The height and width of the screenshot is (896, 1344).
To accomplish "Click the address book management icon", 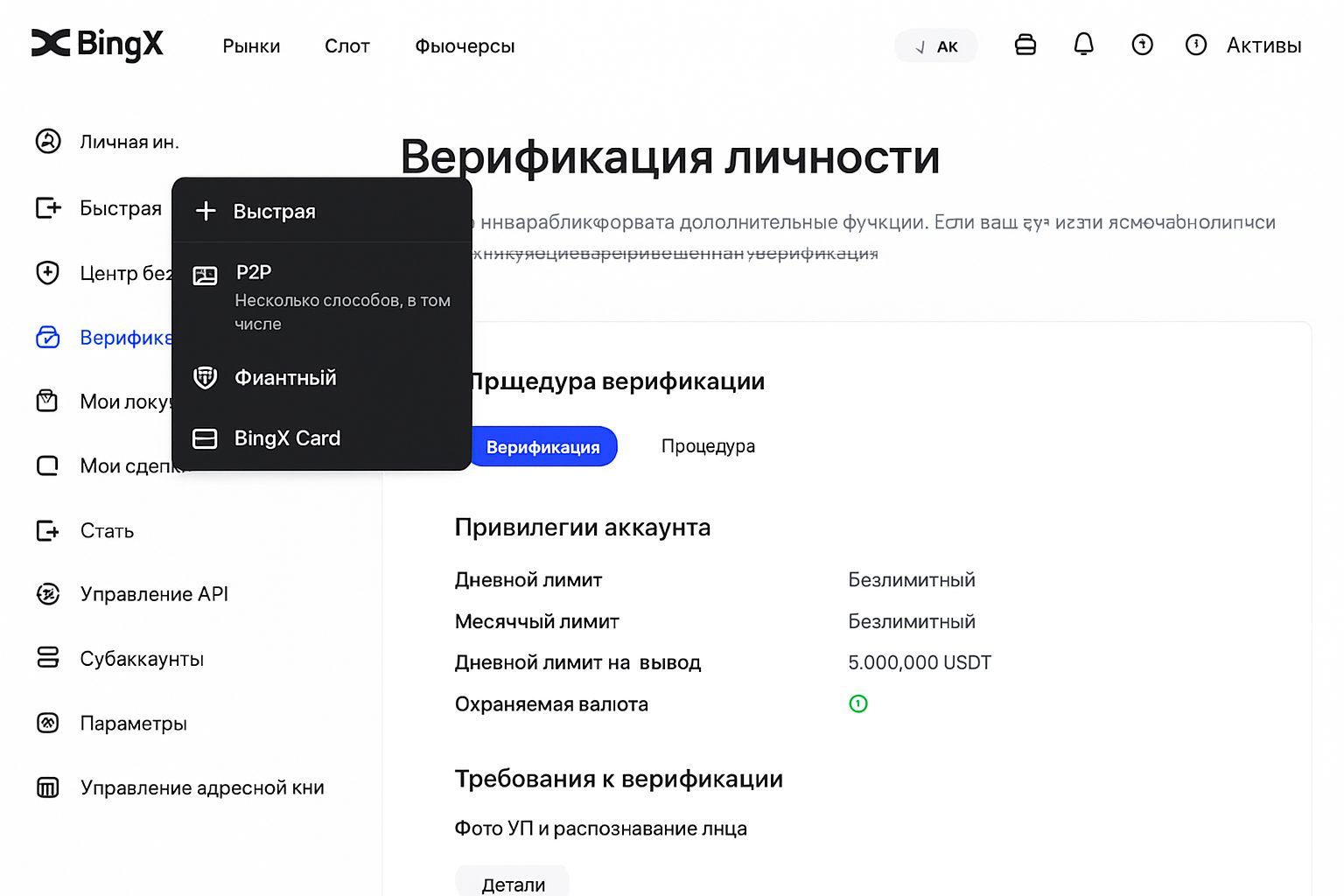I will click(48, 787).
